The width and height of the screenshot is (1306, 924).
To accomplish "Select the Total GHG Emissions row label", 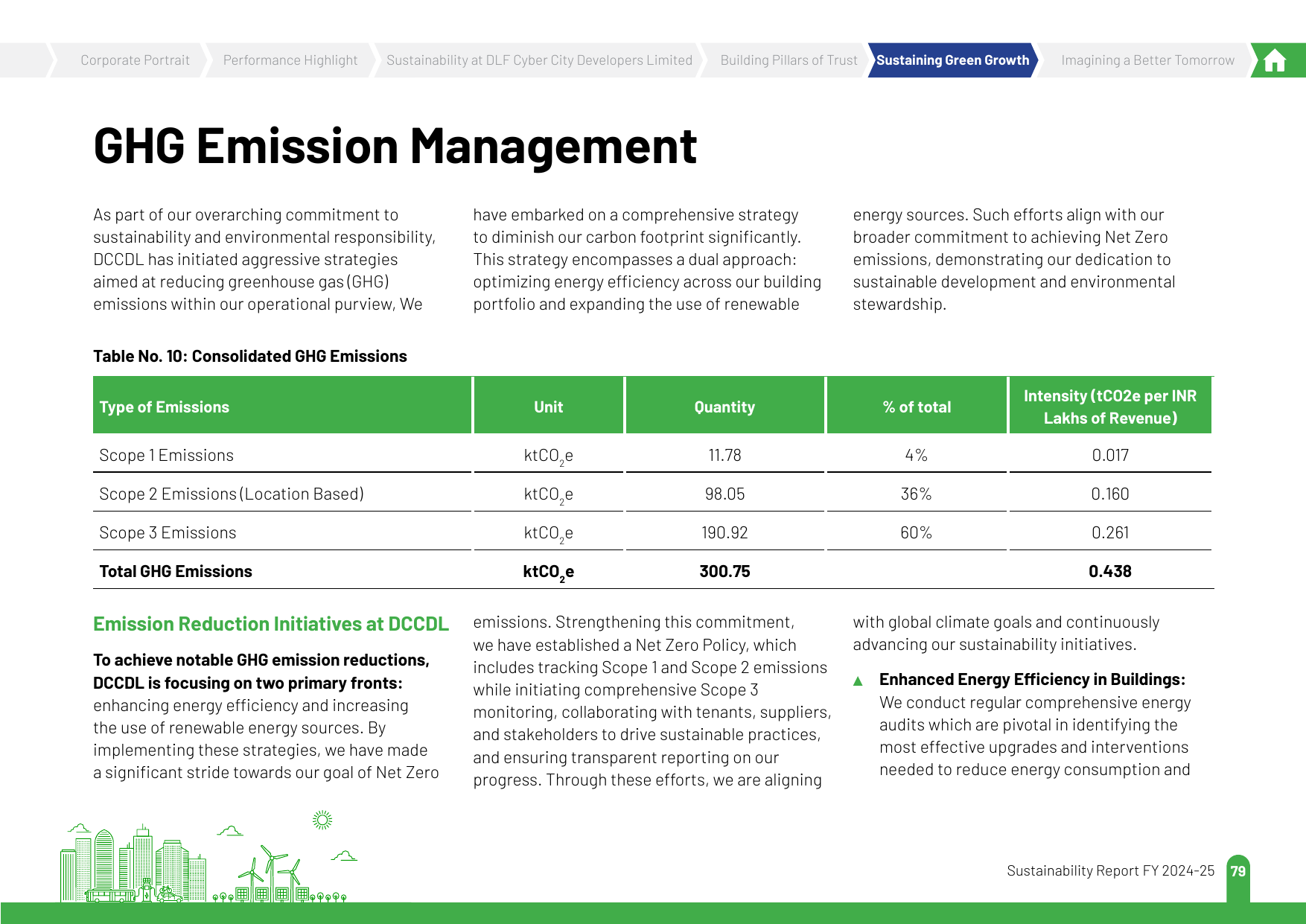I will click(x=176, y=571).
